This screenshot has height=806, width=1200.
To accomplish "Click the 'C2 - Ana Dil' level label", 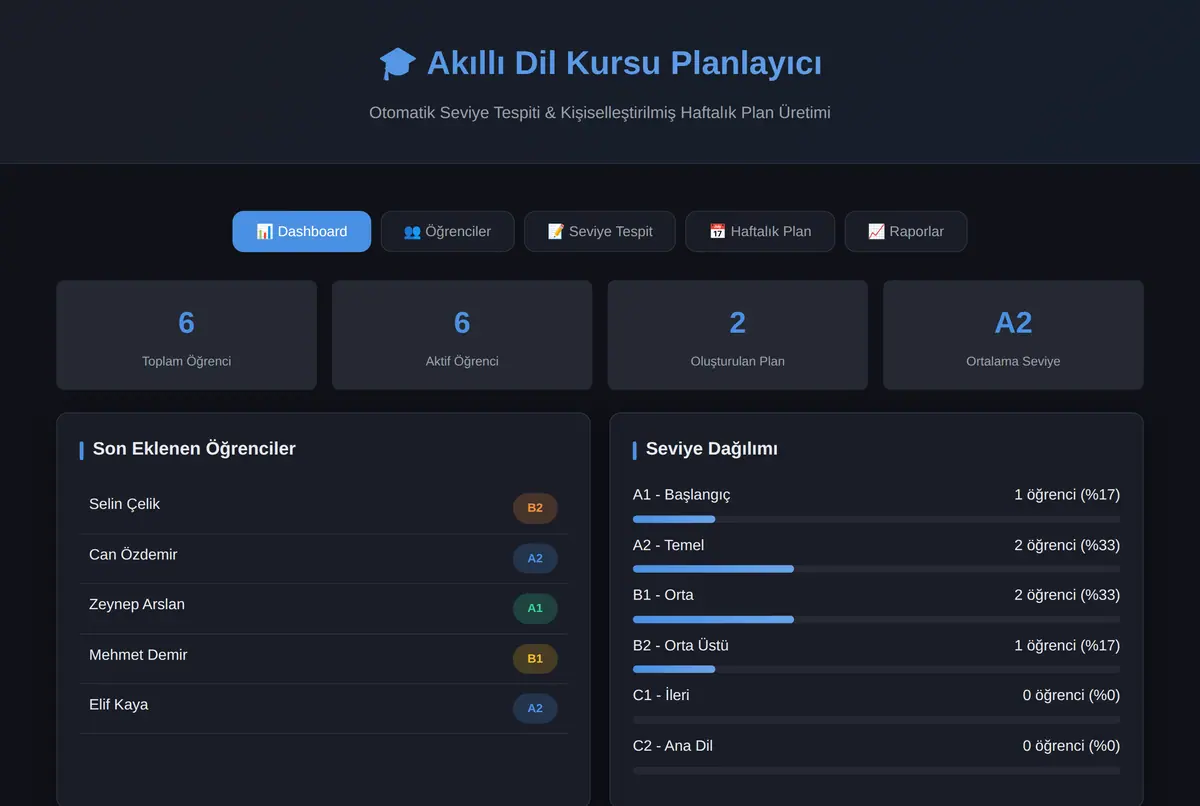I will (x=673, y=746).
